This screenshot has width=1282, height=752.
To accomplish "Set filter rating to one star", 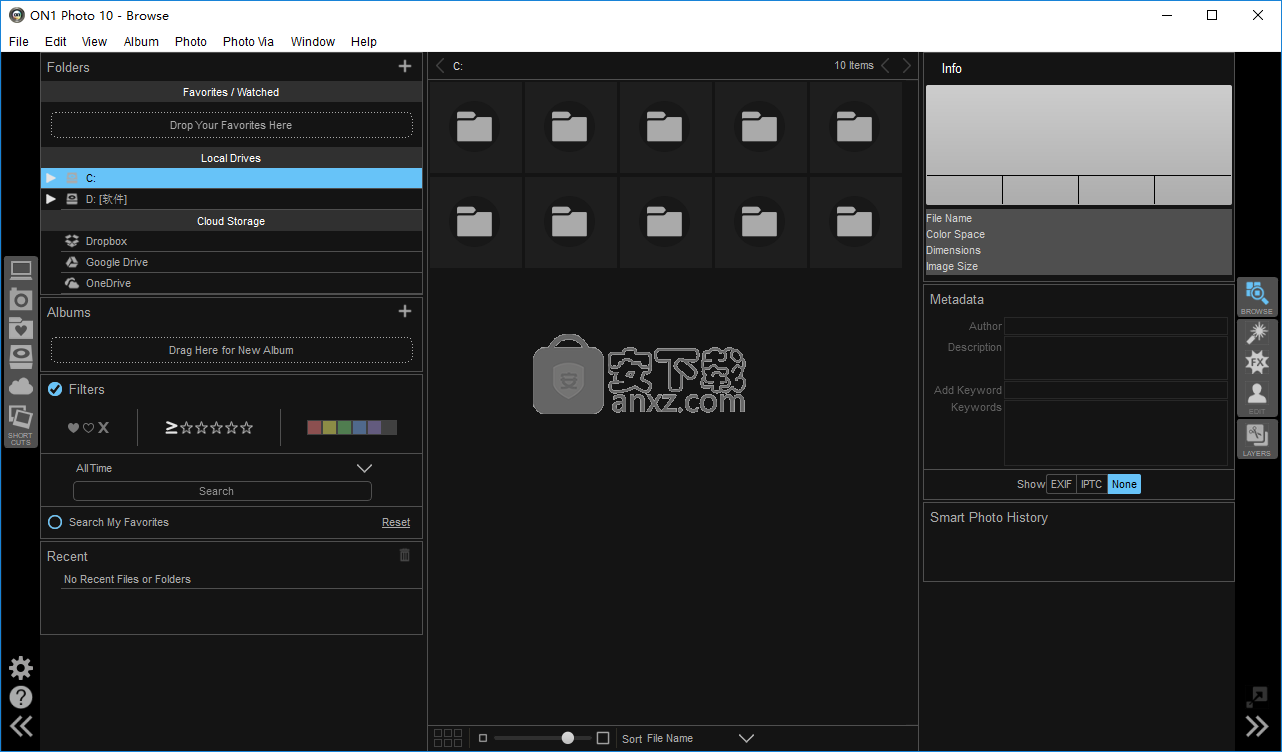I will coord(186,428).
